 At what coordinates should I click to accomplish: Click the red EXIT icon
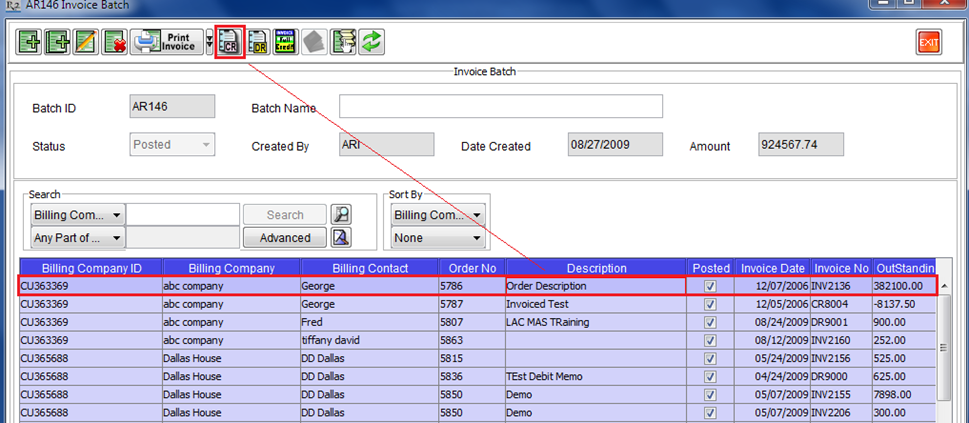click(x=929, y=42)
